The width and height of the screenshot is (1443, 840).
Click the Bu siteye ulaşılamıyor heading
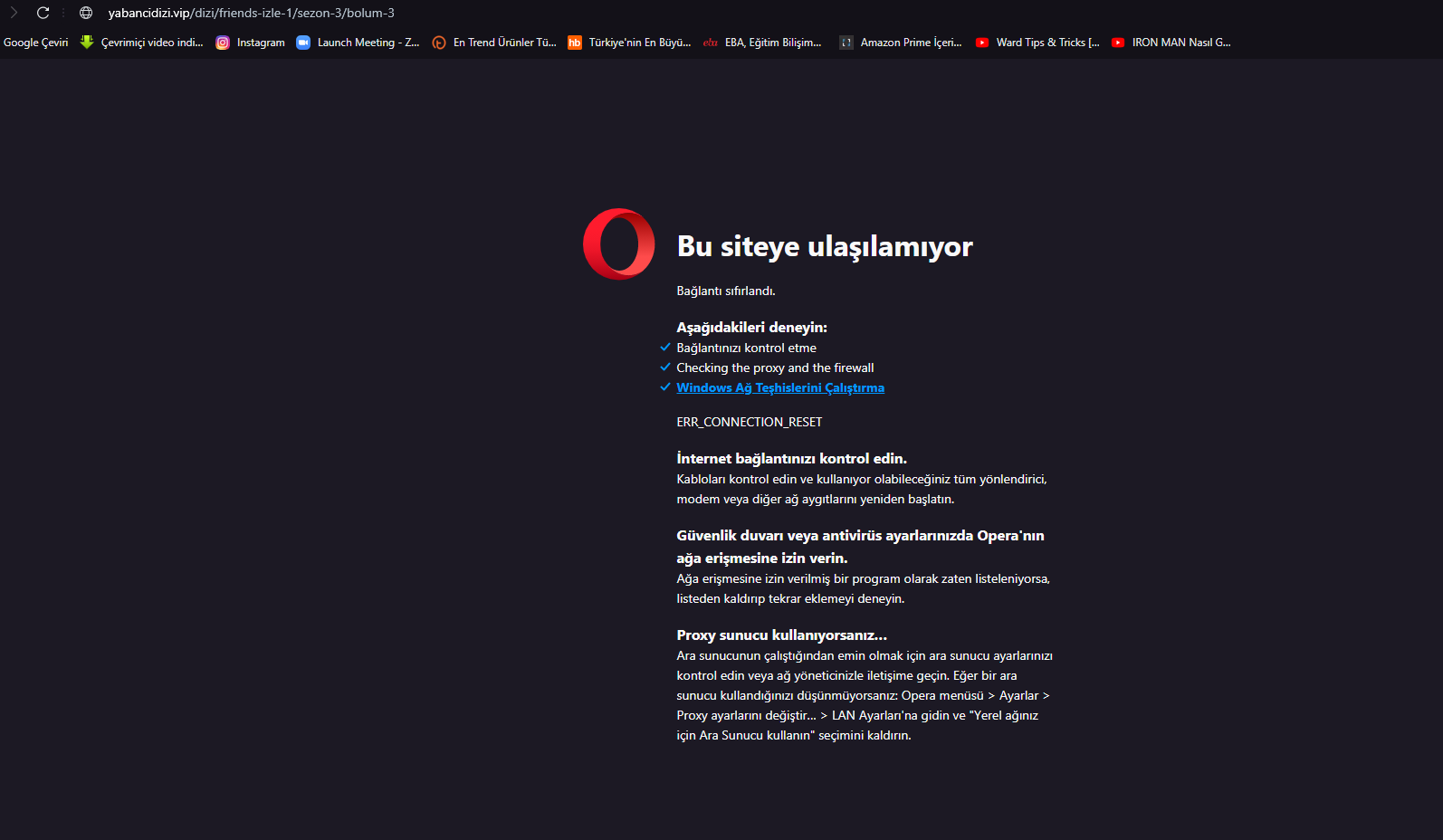(825, 246)
